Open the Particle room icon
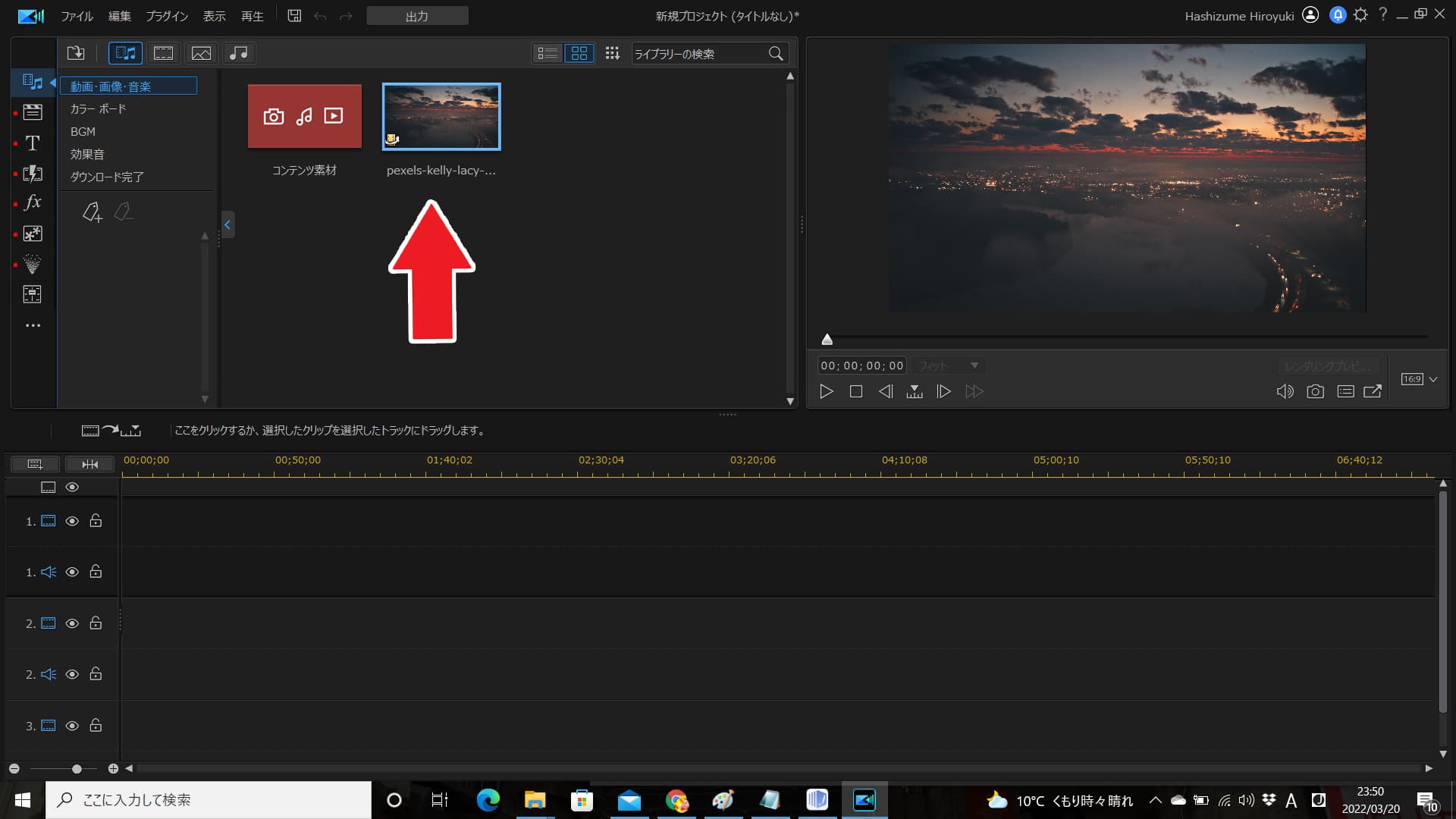Image resolution: width=1456 pixels, height=819 pixels. (x=32, y=234)
